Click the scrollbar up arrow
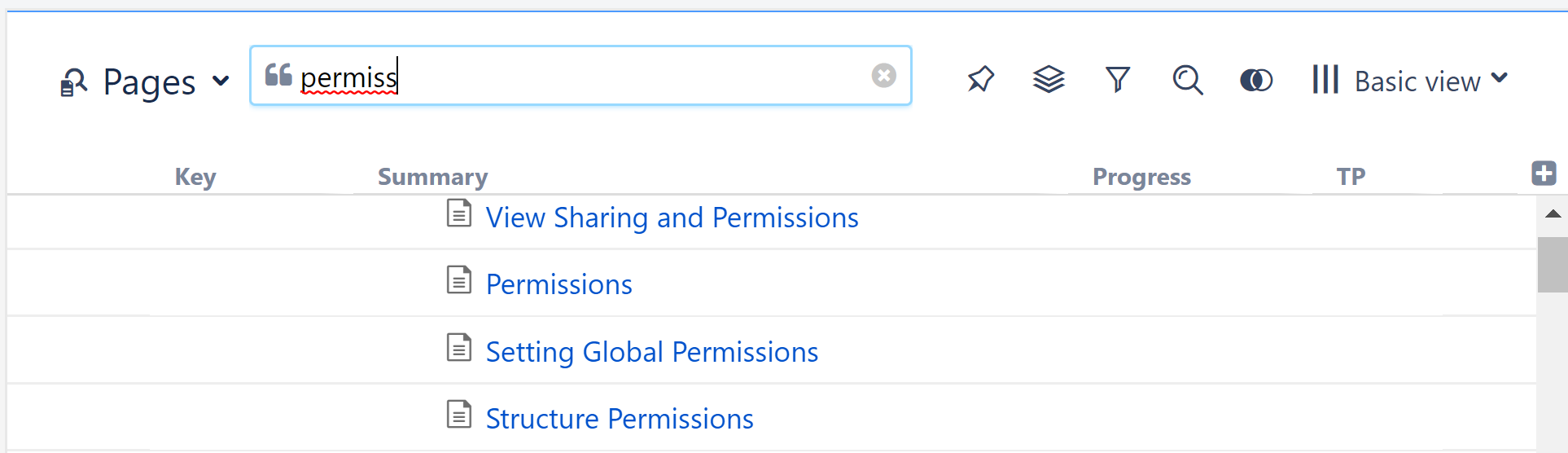Image resolution: width=1568 pixels, height=453 pixels. pos(1553,214)
